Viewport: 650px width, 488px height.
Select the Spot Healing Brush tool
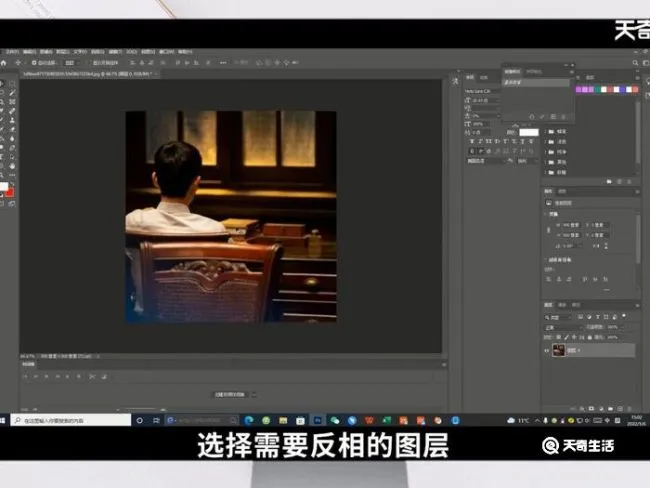coord(12,112)
